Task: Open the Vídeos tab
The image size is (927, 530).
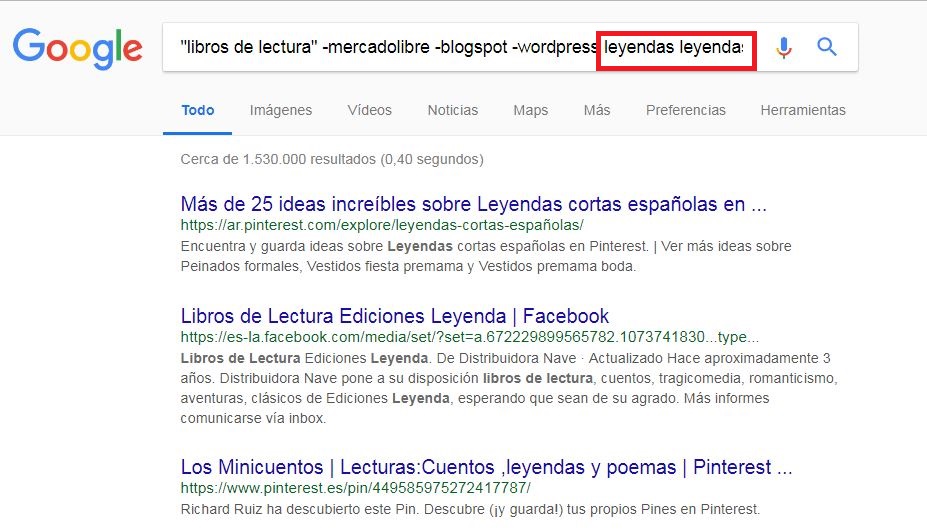Action: coord(369,110)
